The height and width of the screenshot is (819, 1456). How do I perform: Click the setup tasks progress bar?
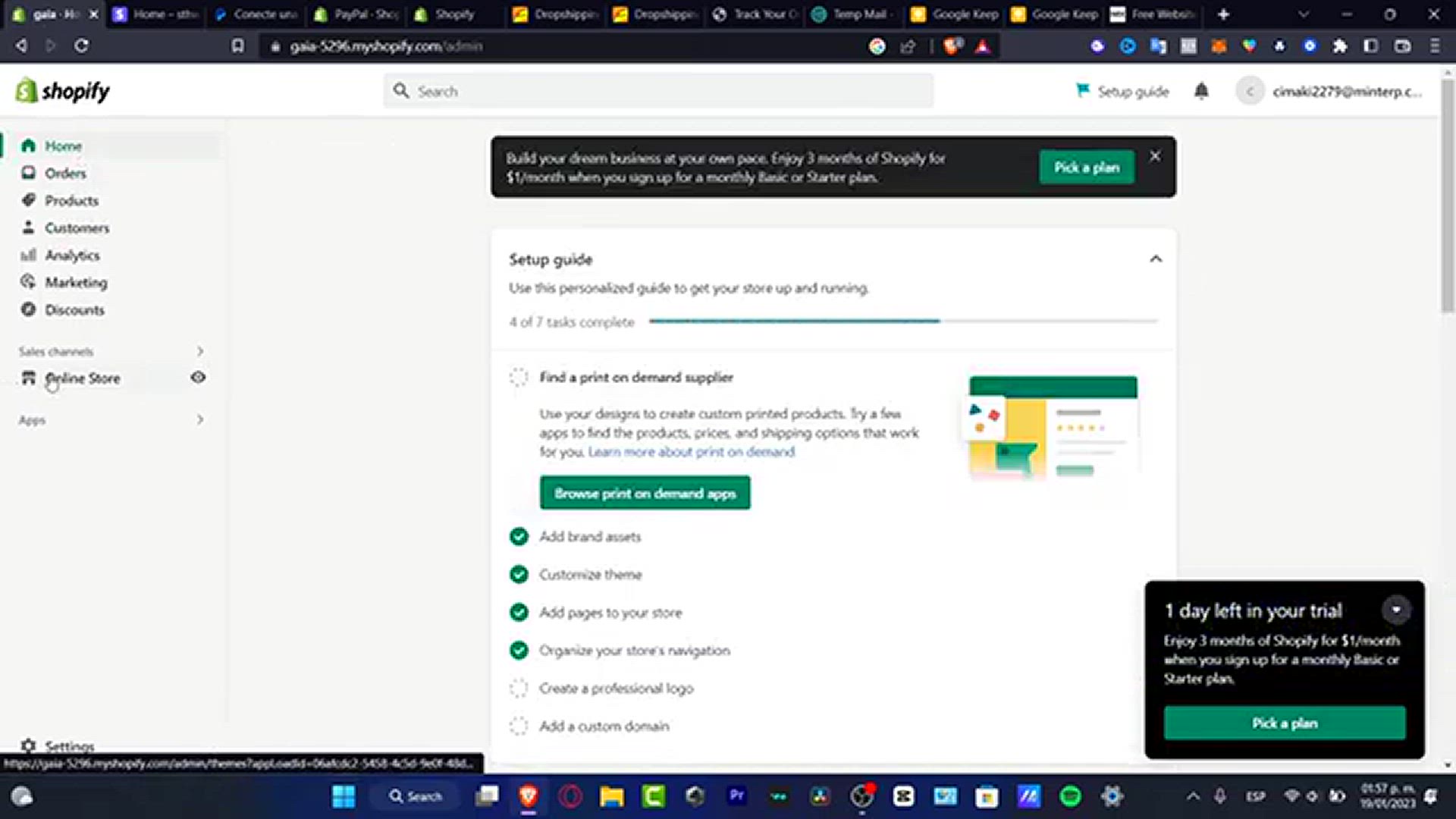pyautogui.click(x=903, y=322)
